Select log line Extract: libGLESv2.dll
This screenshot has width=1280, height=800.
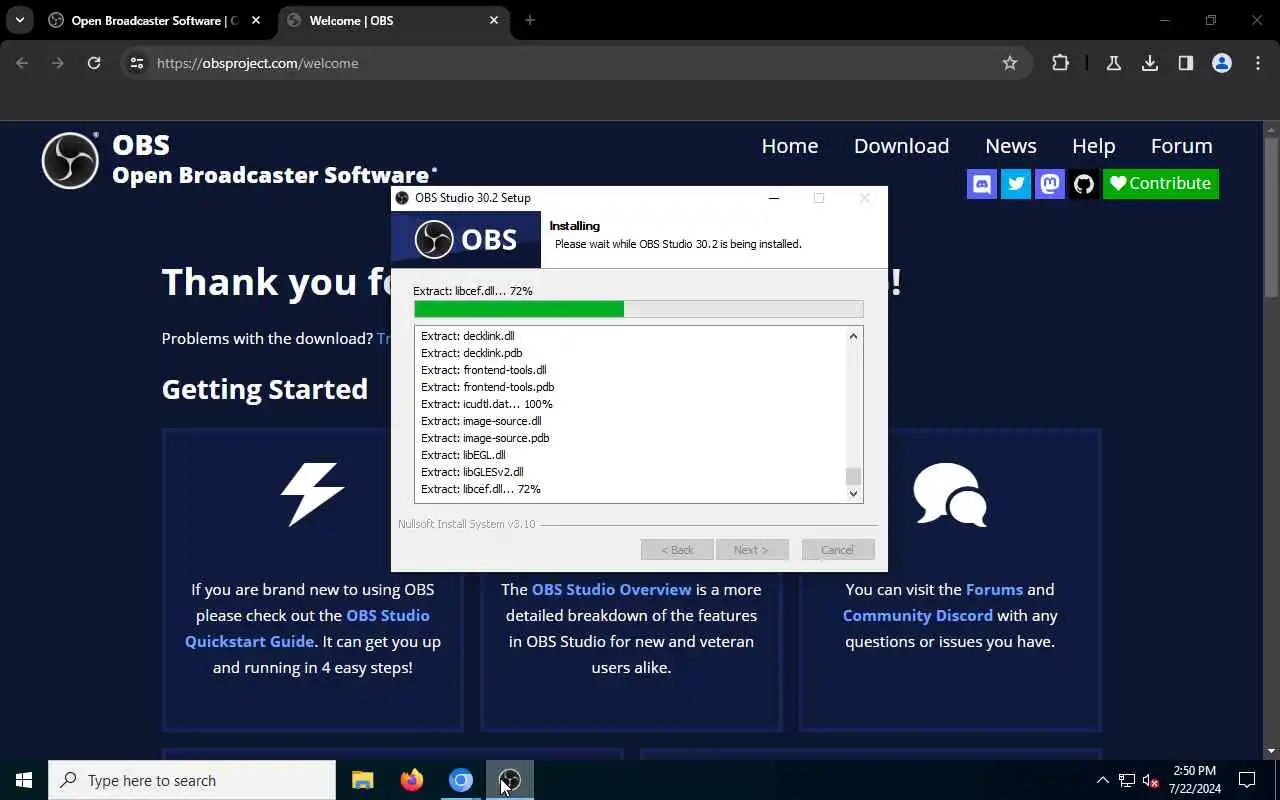[x=472, y=472]
